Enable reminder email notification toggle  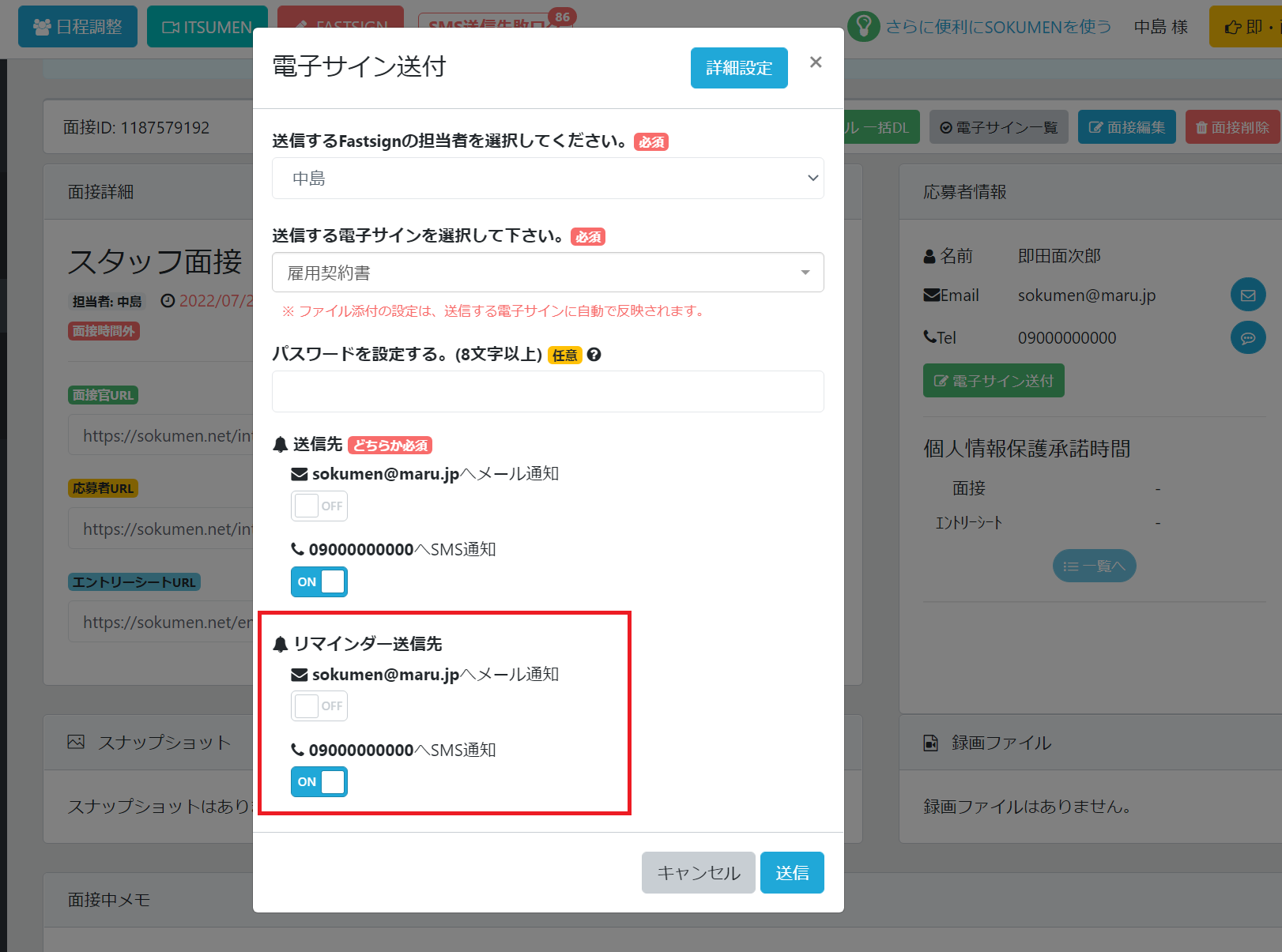319,706
